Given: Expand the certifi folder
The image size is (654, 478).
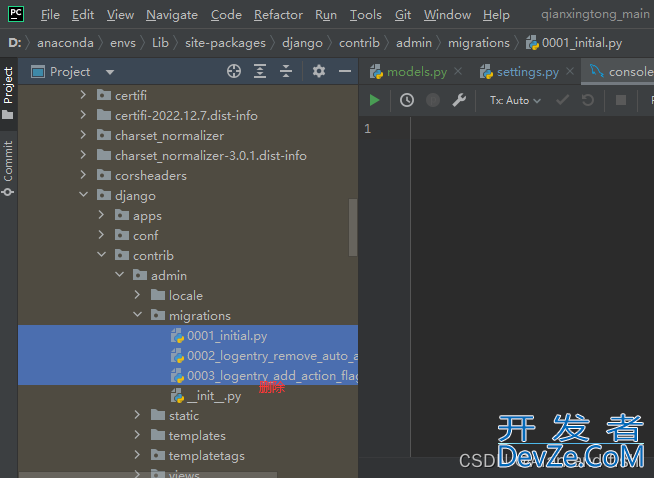Looking at the screenshot, I should coord(83,95).
